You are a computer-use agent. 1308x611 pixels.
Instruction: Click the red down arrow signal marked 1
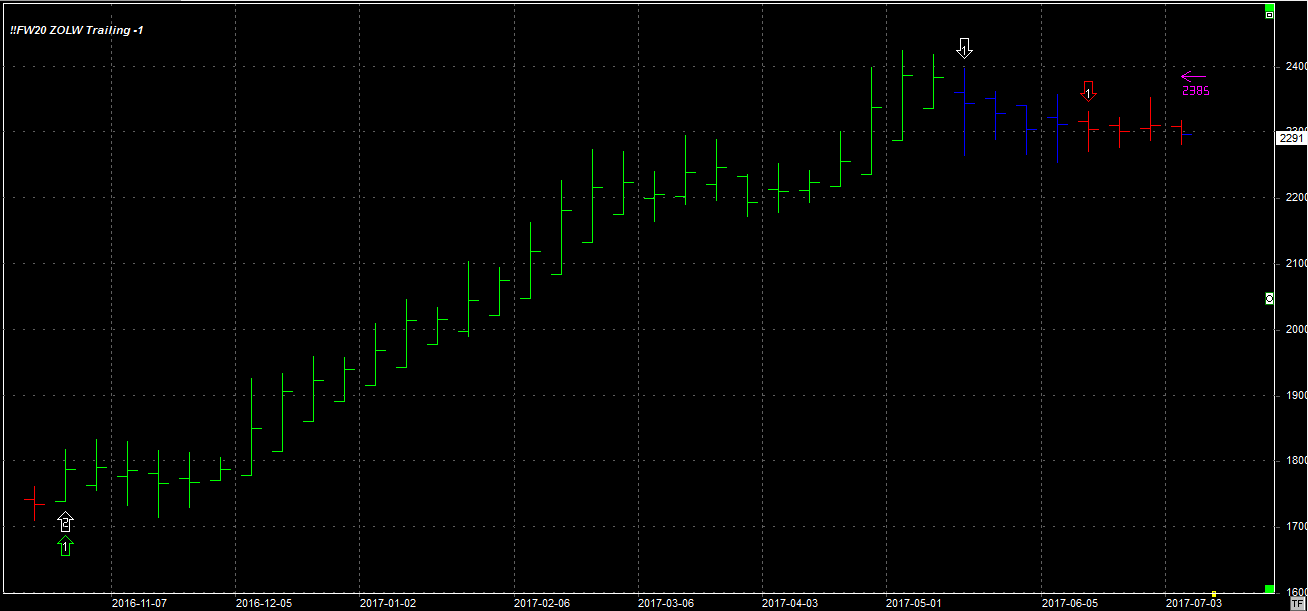[1089, 91]
